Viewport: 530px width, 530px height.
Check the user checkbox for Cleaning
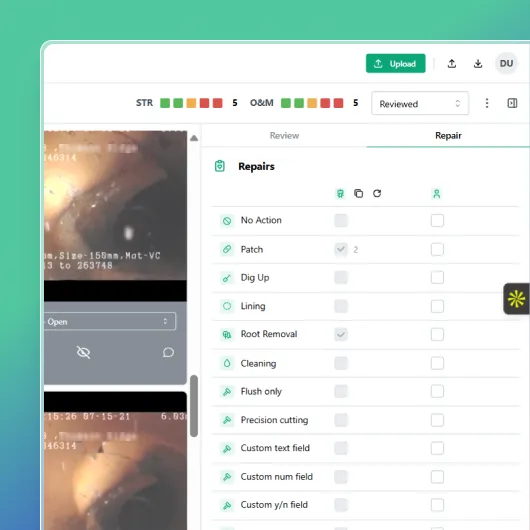[x=437, y=363]
